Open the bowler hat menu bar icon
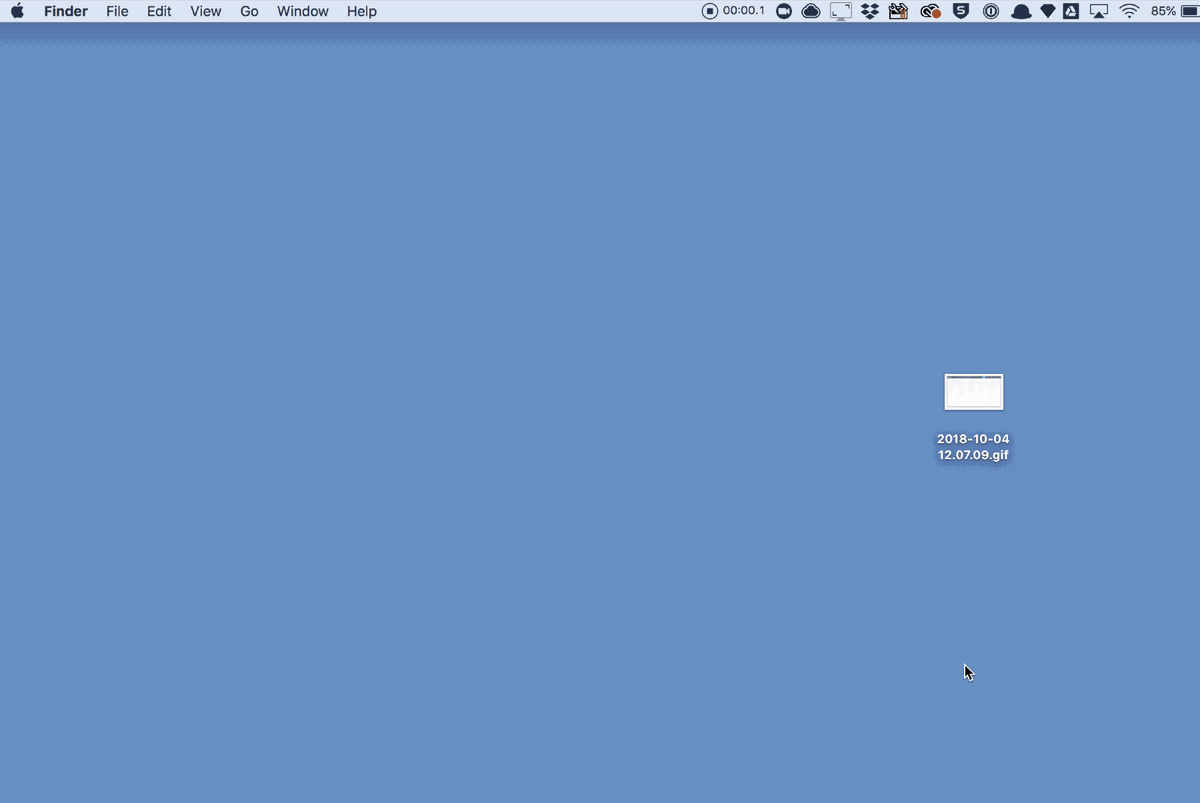The width and height of the screenshot is (1200, 803). point(1021,12)
